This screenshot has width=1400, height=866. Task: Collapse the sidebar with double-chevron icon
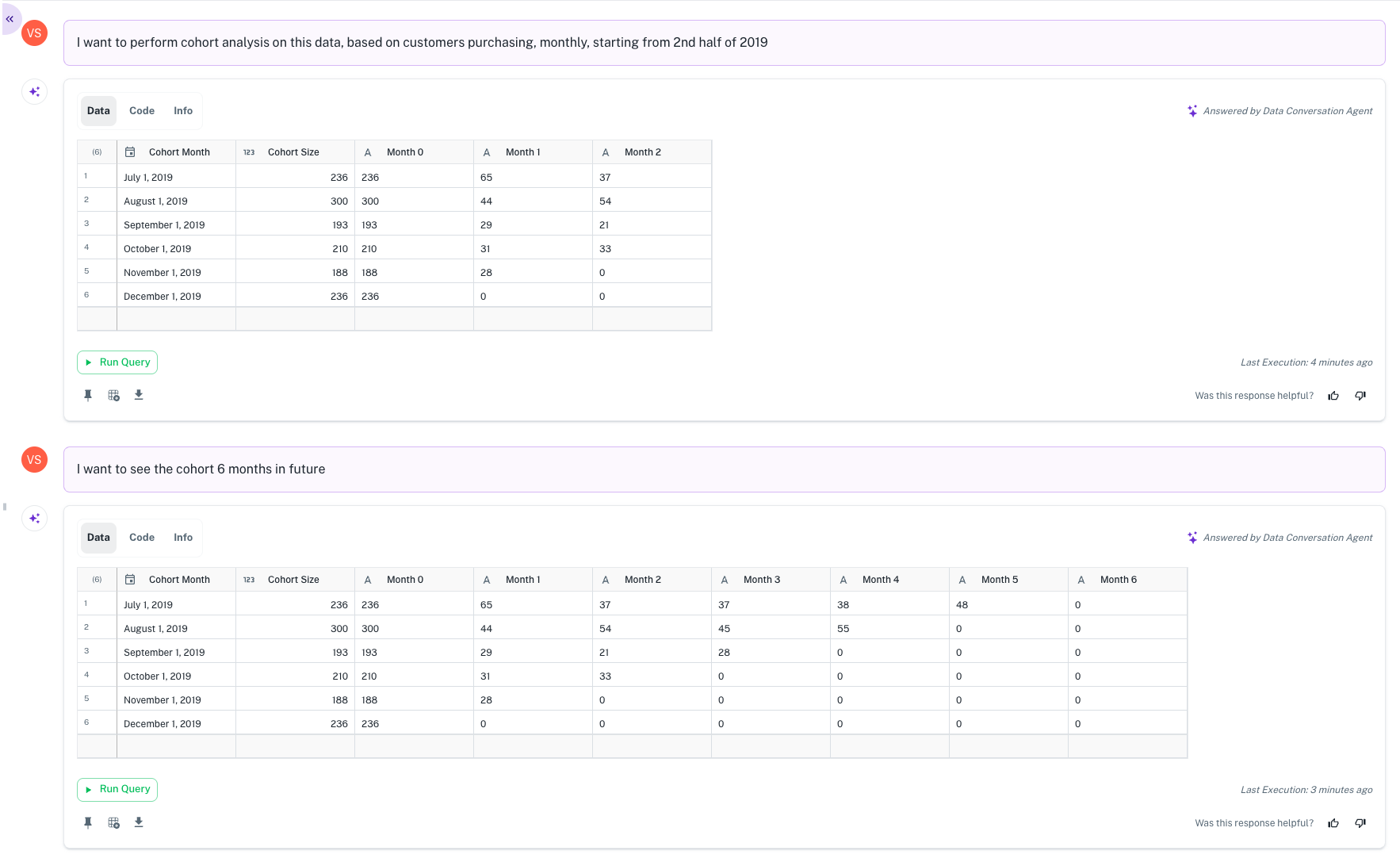click(10, 19)
